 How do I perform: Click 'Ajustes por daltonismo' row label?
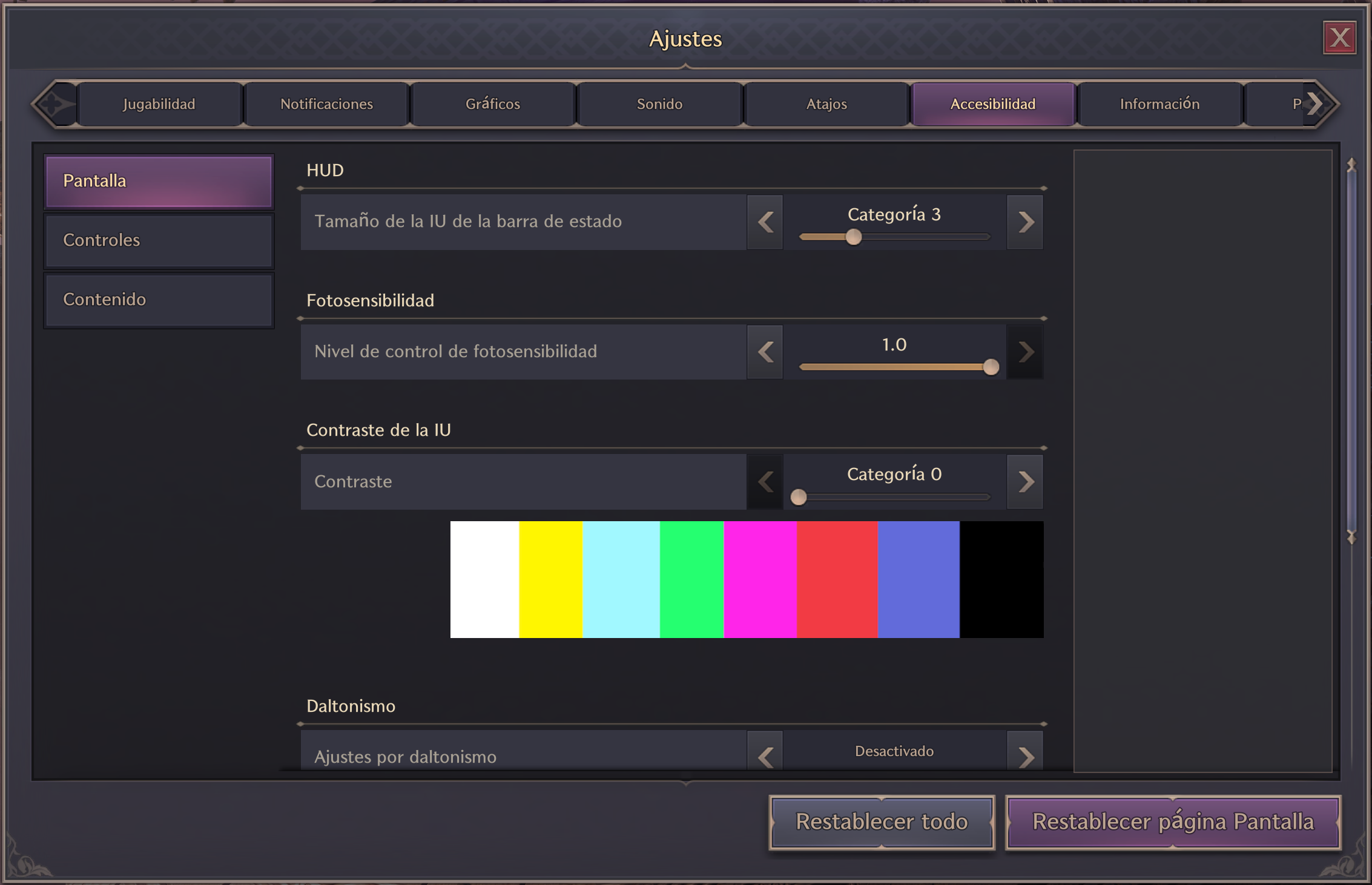coord(405,757)
